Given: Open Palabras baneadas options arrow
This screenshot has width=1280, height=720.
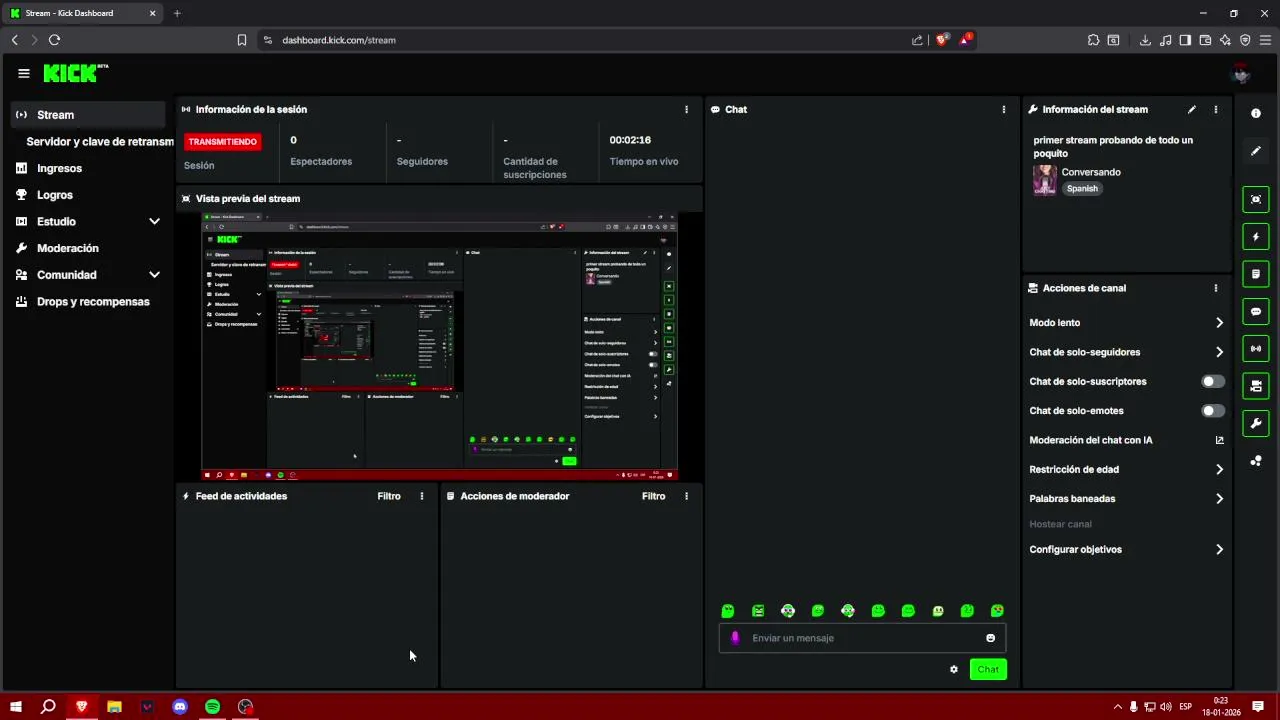Looking at the screenshot, I should pyautogui.click(x=1219, y=499).
